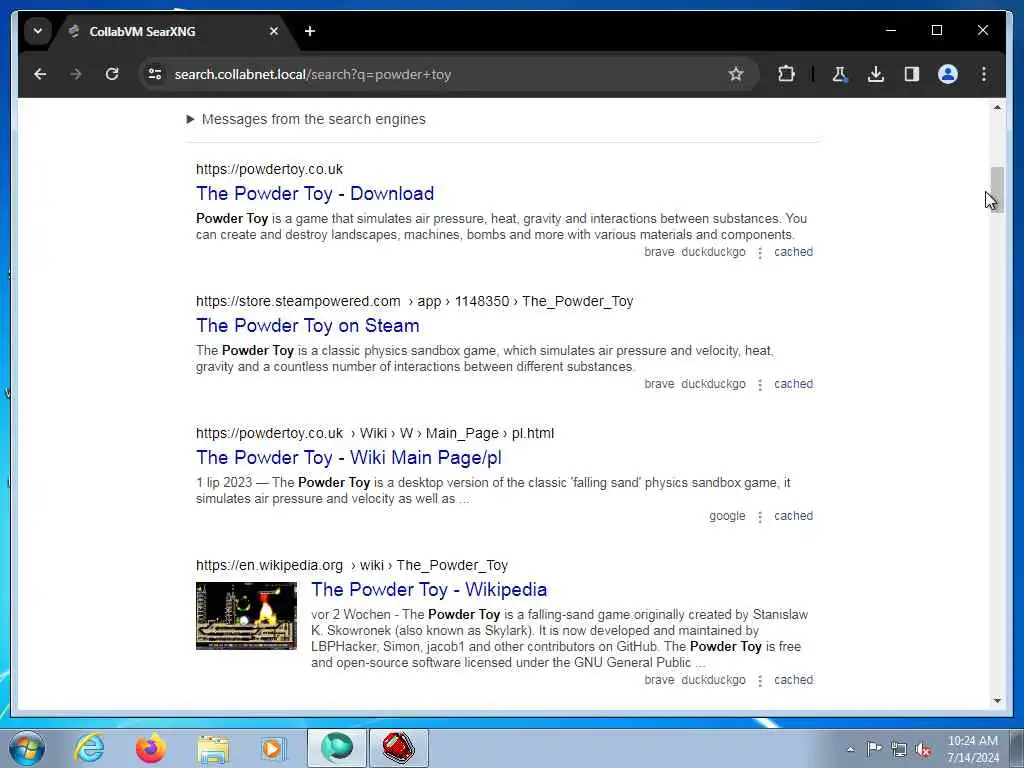The image size is (1024, 768).
Task: Open Windows Media Player from the taskbar
Action: pyautogui.click(x=274, y=748)
